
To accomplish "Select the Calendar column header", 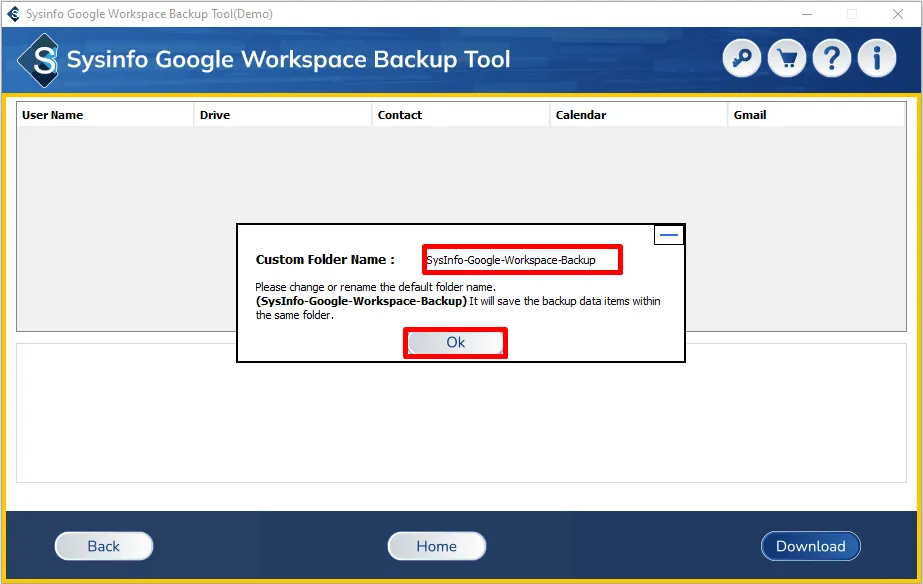I will click(x=639, y=115).
